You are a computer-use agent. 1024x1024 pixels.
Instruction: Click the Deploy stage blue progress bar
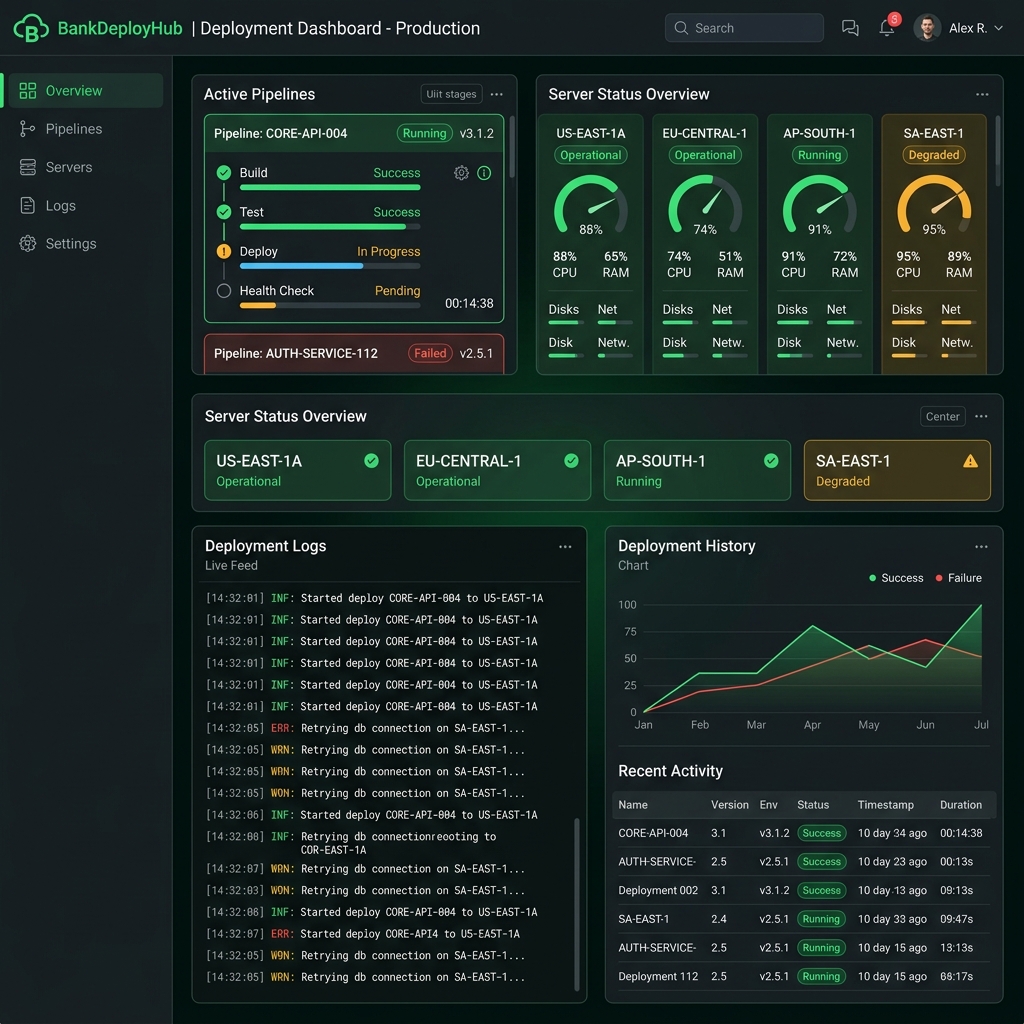(x=301, y=266)
